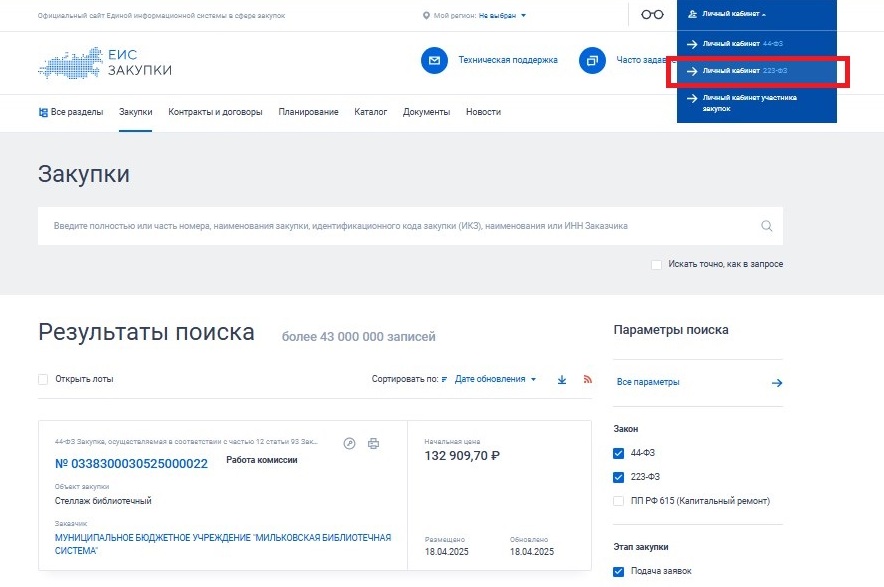Image resolution: width=884 pixels, height=587 pixels.
Task: Select the search magnifier in the search bar
Action: click(x=766, y=226)
